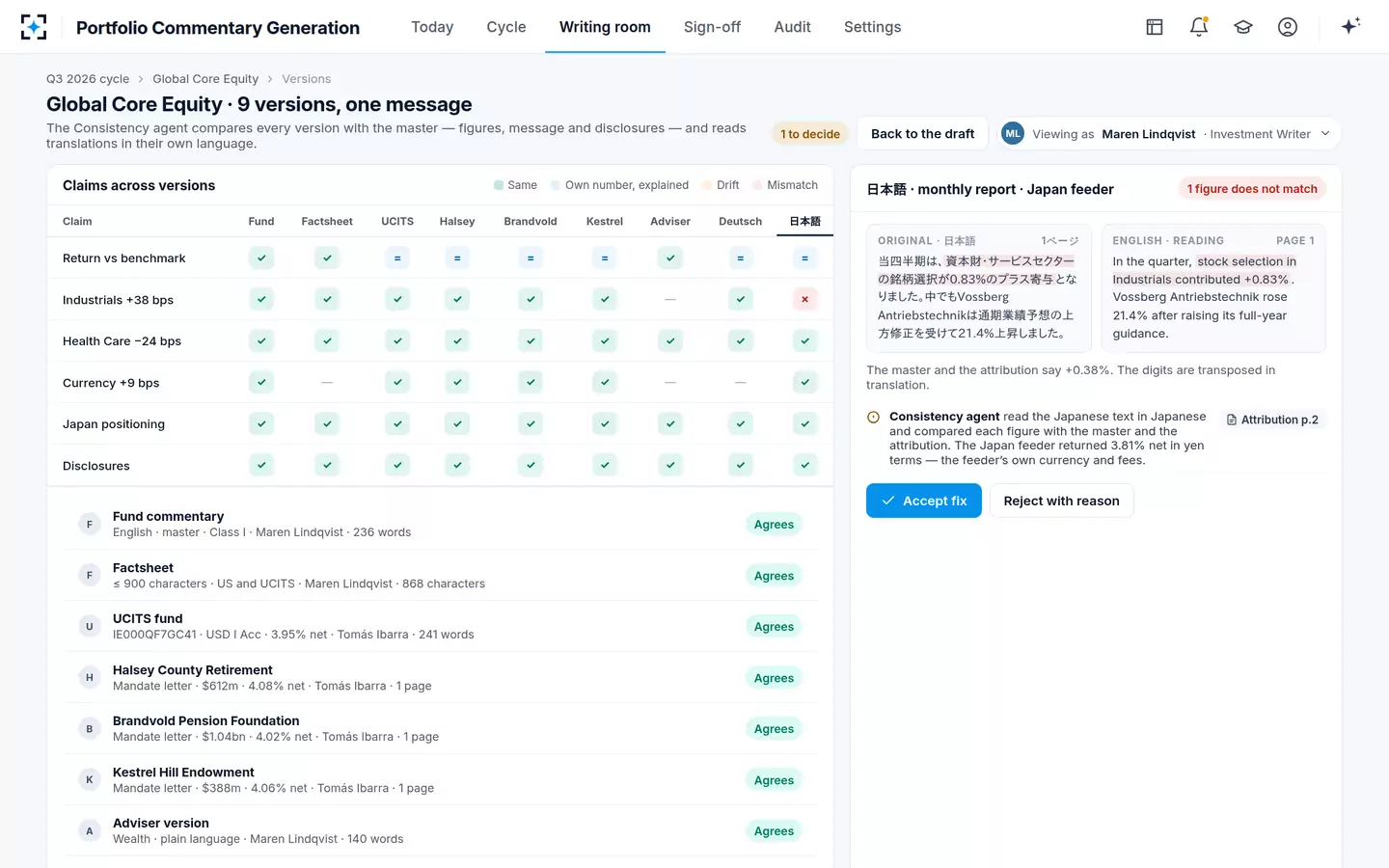Screen dimensions: 1389x868
Task: Go to the Sign-off tab
Action: [x=712, y=27]
